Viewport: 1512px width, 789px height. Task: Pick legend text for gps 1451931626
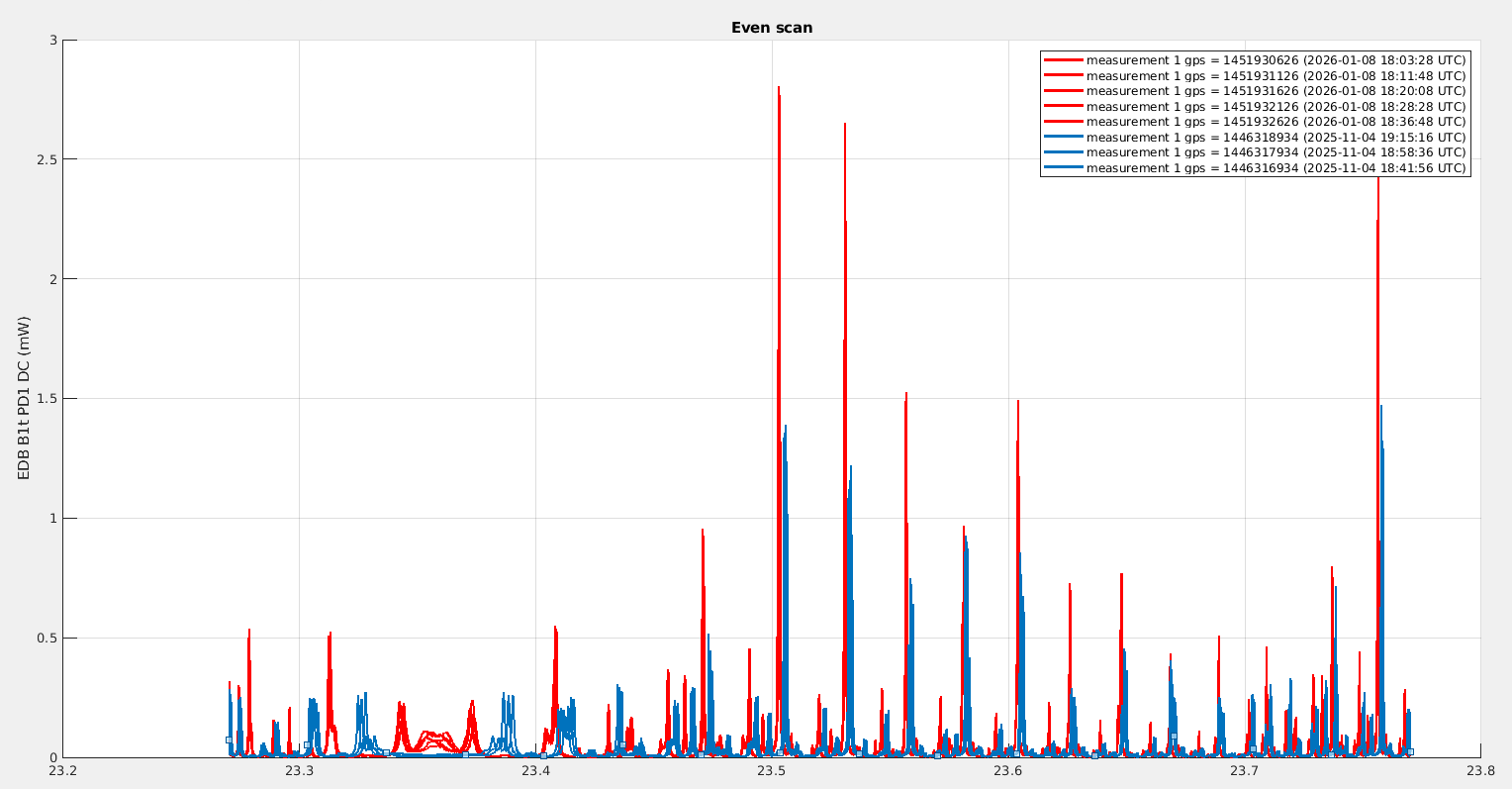pyautogui.click(x=1276, y=91)
